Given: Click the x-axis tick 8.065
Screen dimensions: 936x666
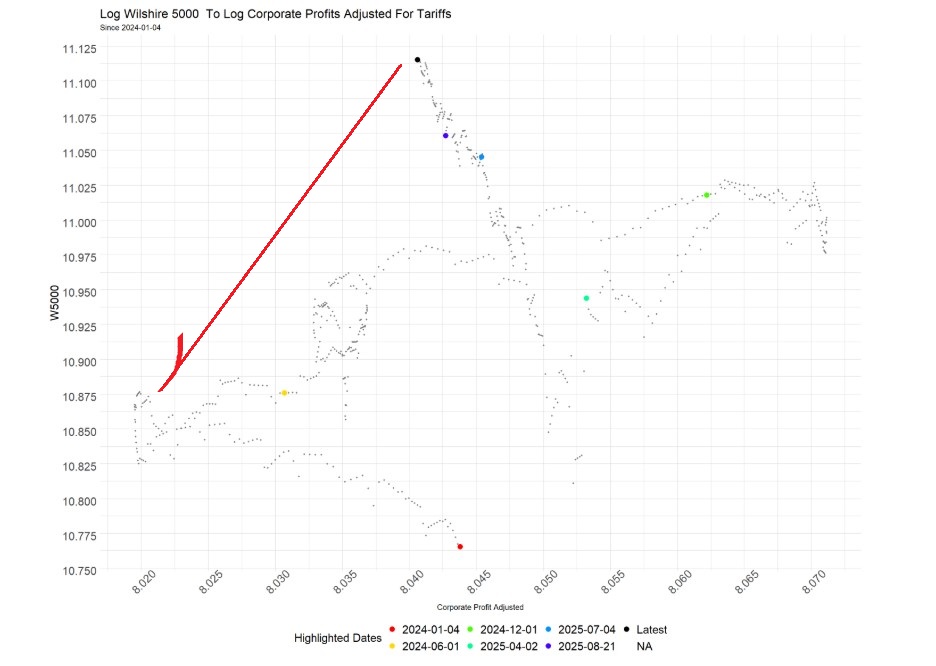Looking at the screenshot, I should [x=747, y=582].
